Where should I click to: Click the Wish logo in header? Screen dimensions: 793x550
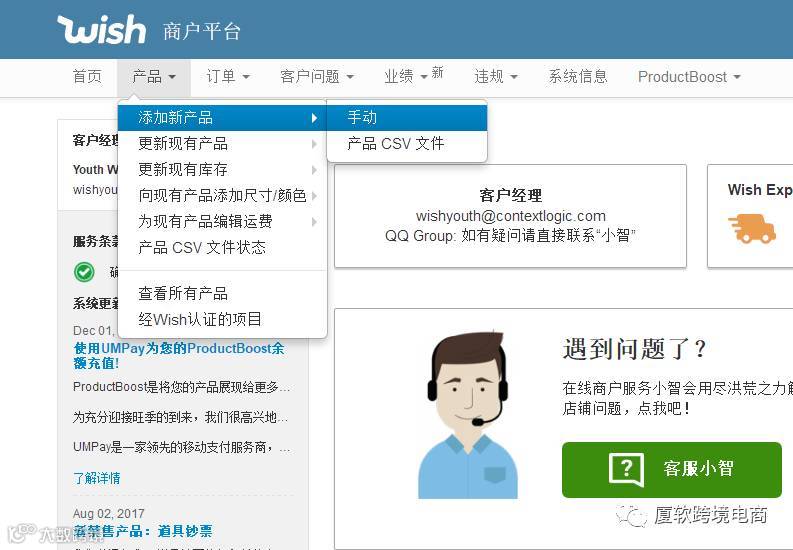pos(102,29)
